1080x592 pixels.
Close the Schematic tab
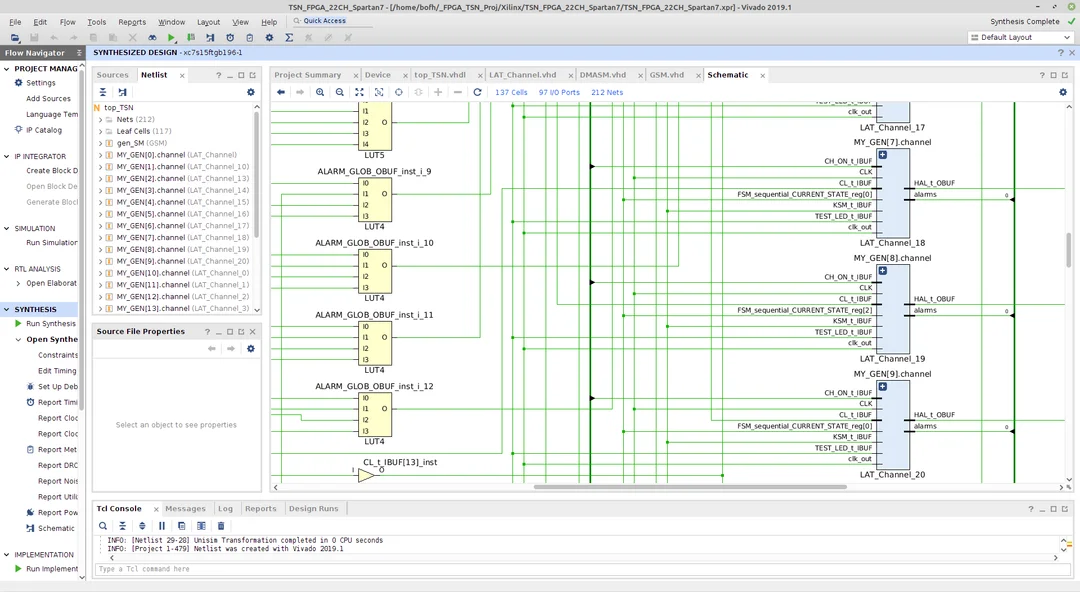coord(762,76)
